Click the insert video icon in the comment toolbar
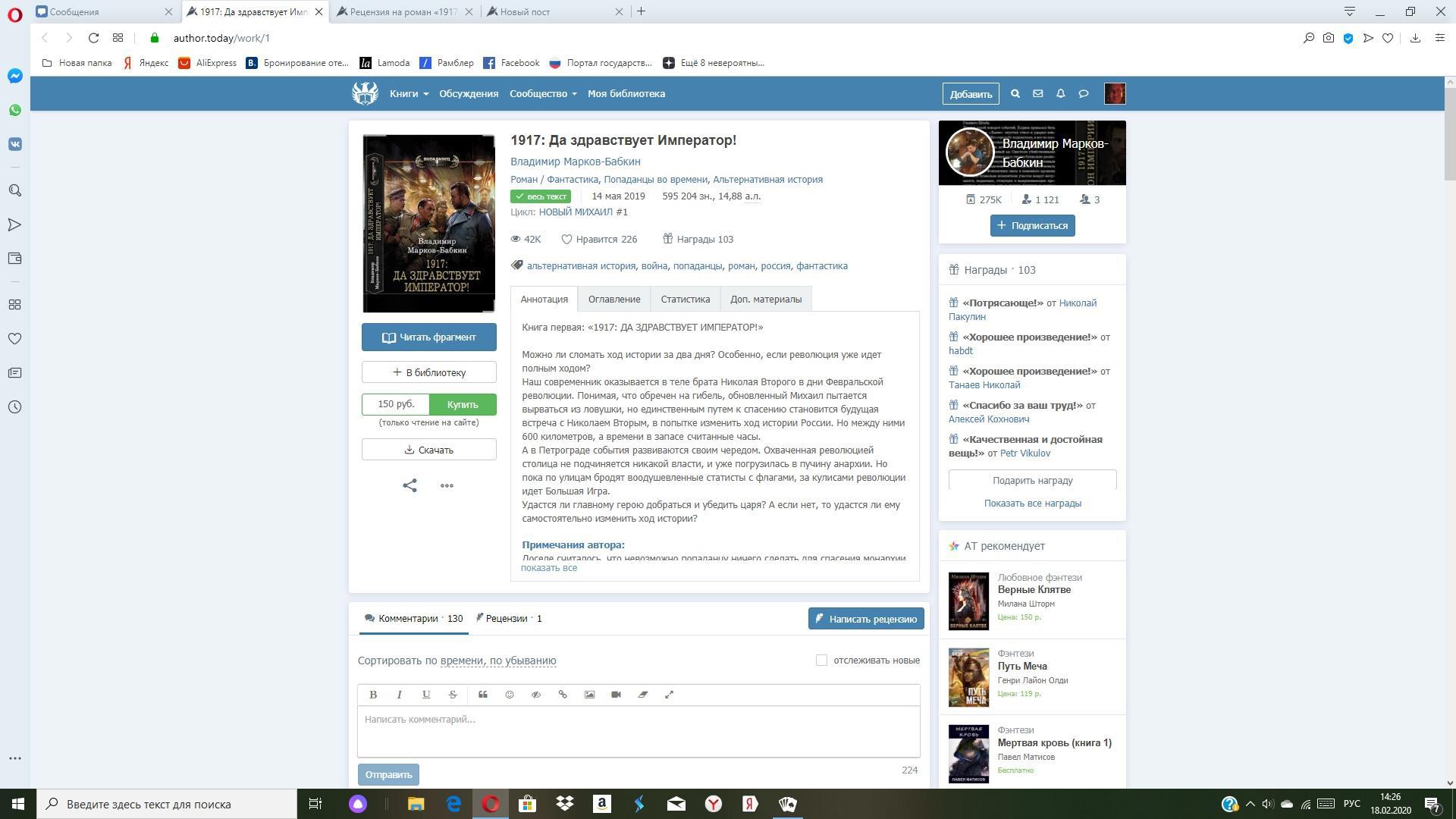 pyautogui.click(x=616, y=695)
